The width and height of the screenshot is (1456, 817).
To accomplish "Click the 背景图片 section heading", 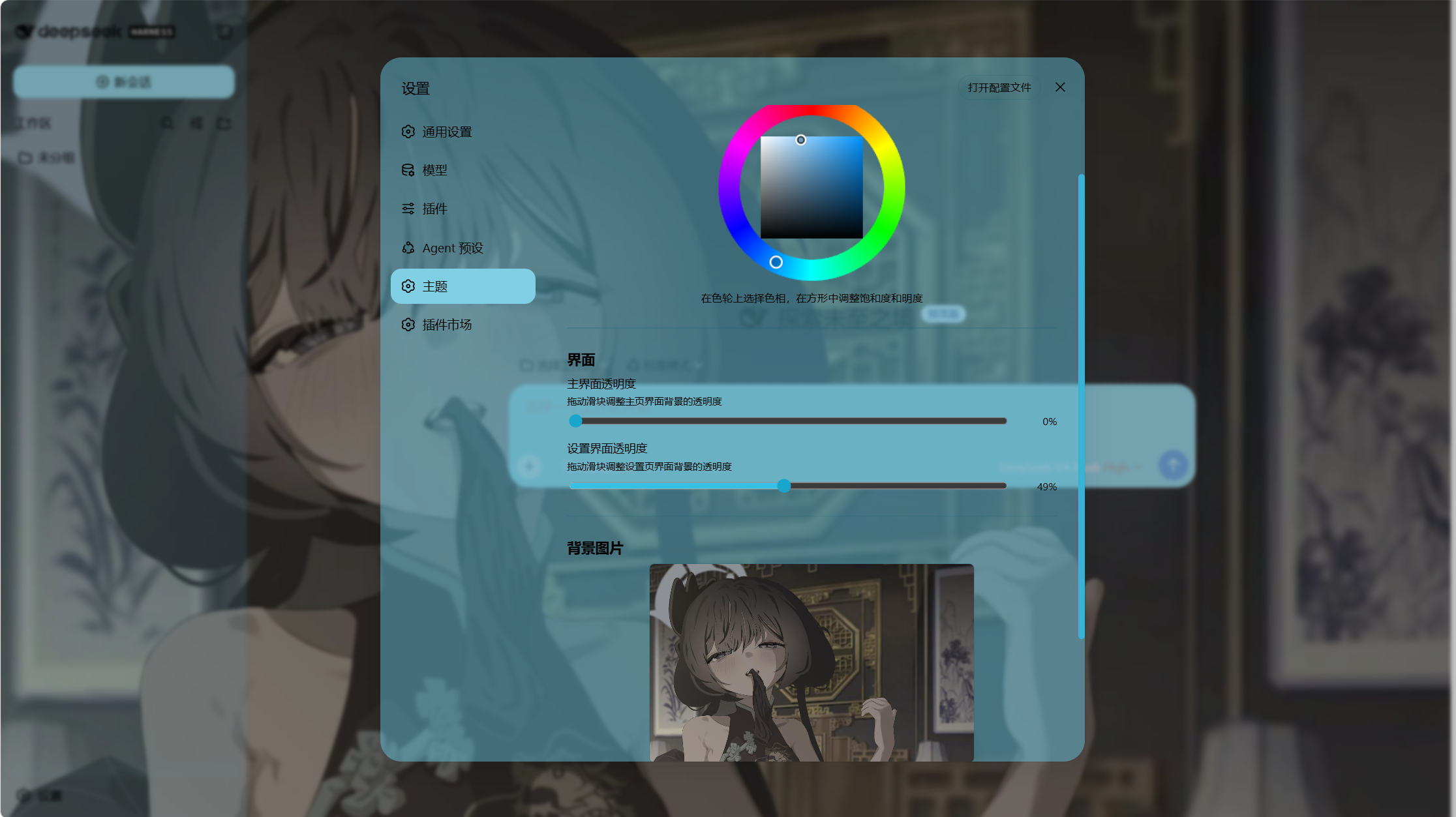I will click(x=594, y=548).
